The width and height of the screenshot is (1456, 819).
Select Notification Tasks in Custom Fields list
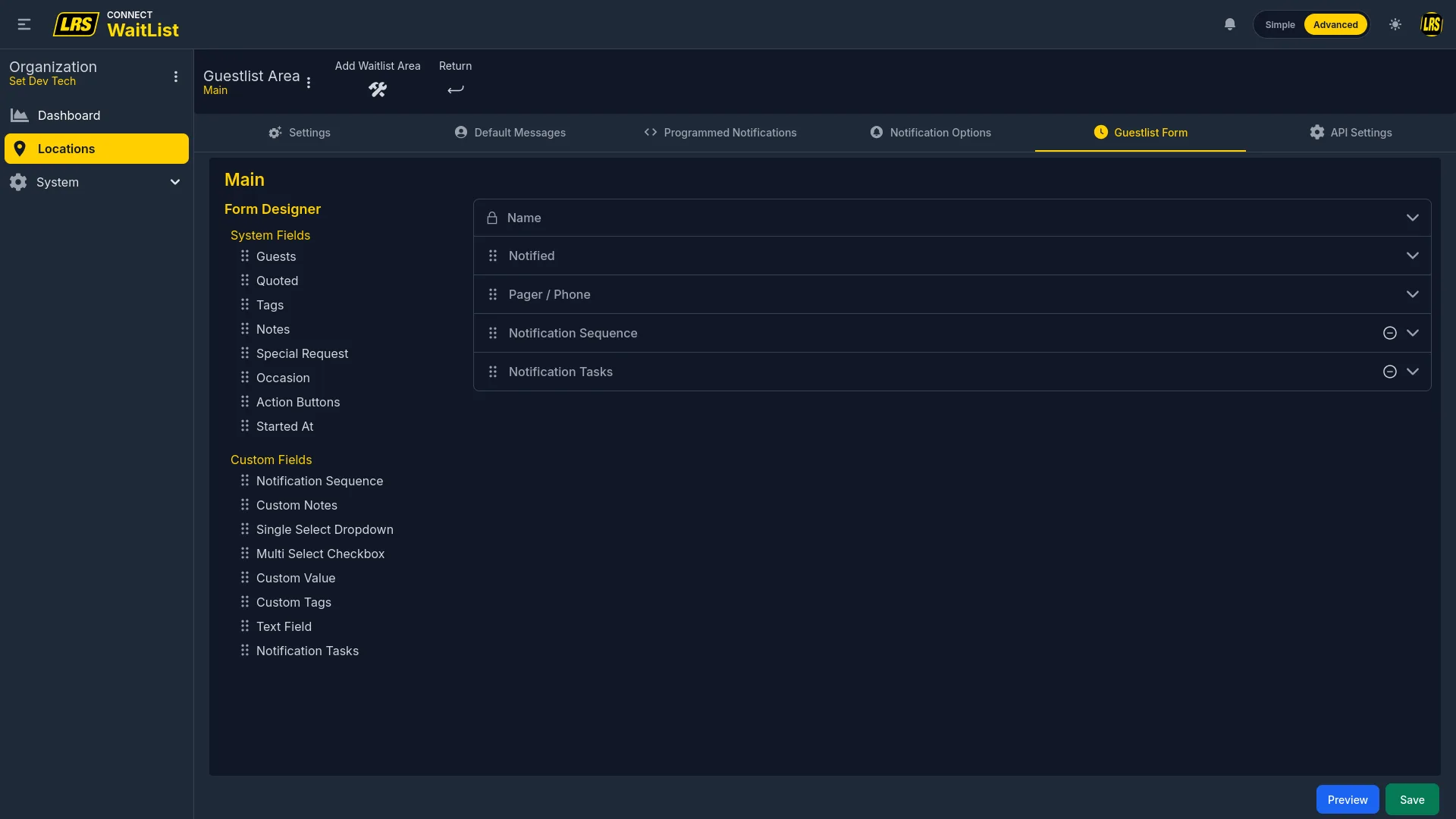[x=307, y=651]
